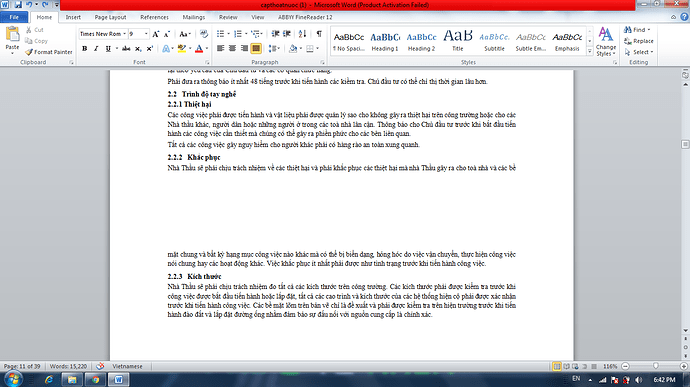Center align the paragraph
This screenshot has height=387, width=690.
coord(232,48)
